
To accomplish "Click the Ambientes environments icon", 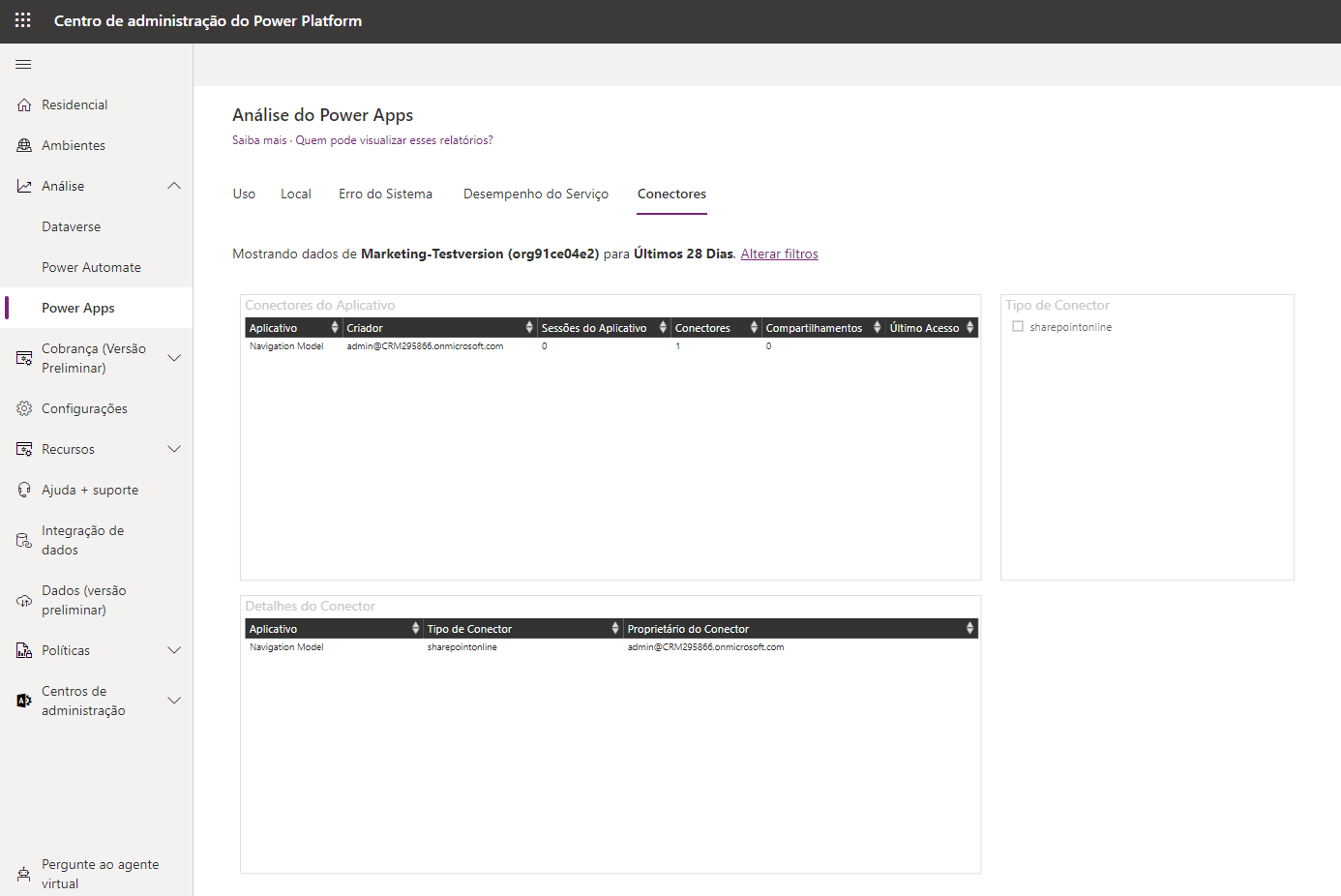I will click(x=24, y=145).
